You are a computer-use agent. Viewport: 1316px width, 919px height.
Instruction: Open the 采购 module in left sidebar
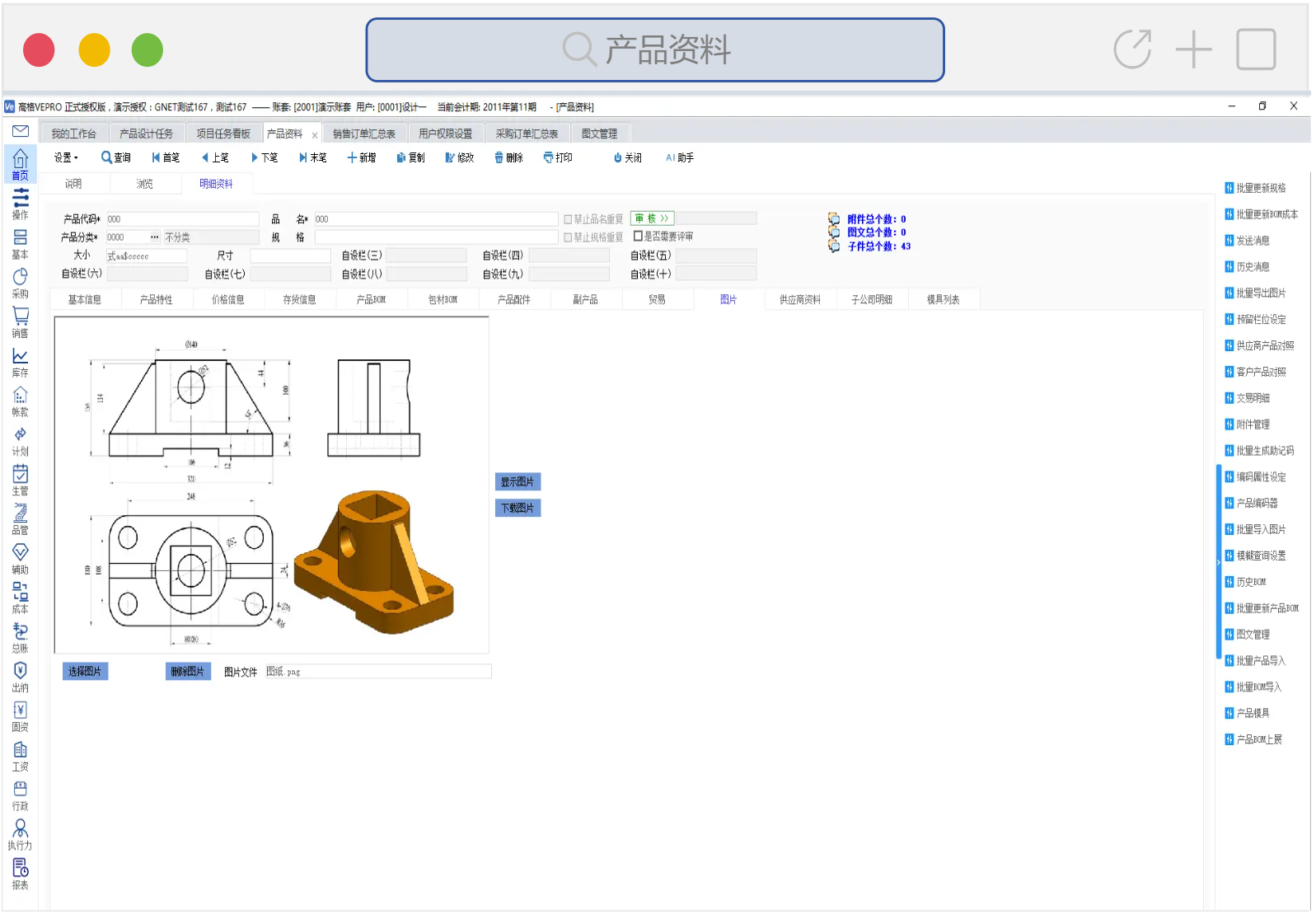point(20,282)
